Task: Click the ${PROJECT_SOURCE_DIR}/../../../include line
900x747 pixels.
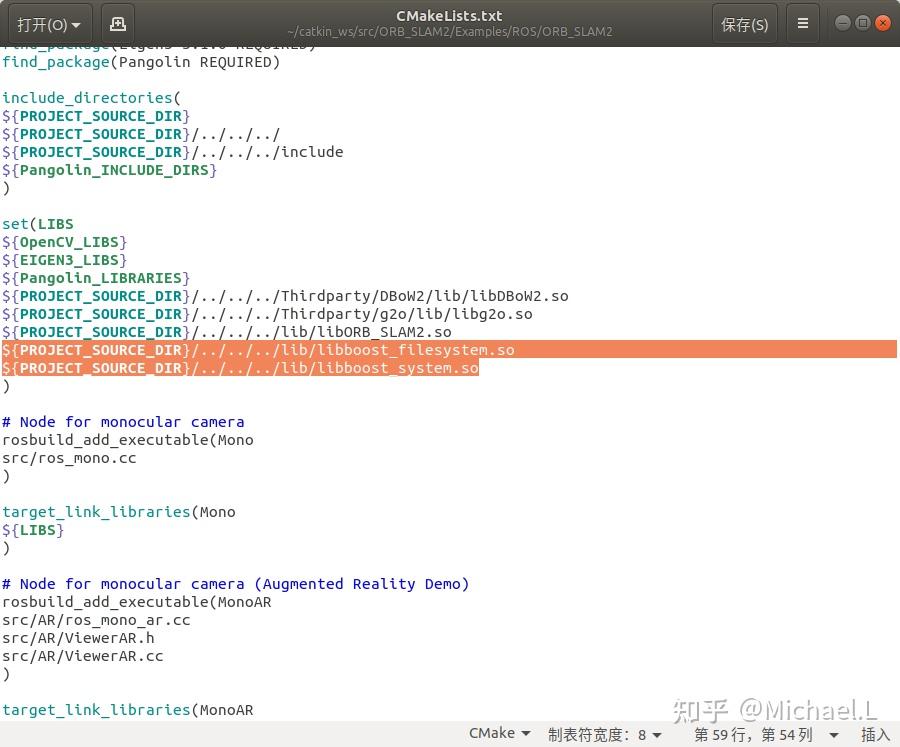Action: pos(173,152)
